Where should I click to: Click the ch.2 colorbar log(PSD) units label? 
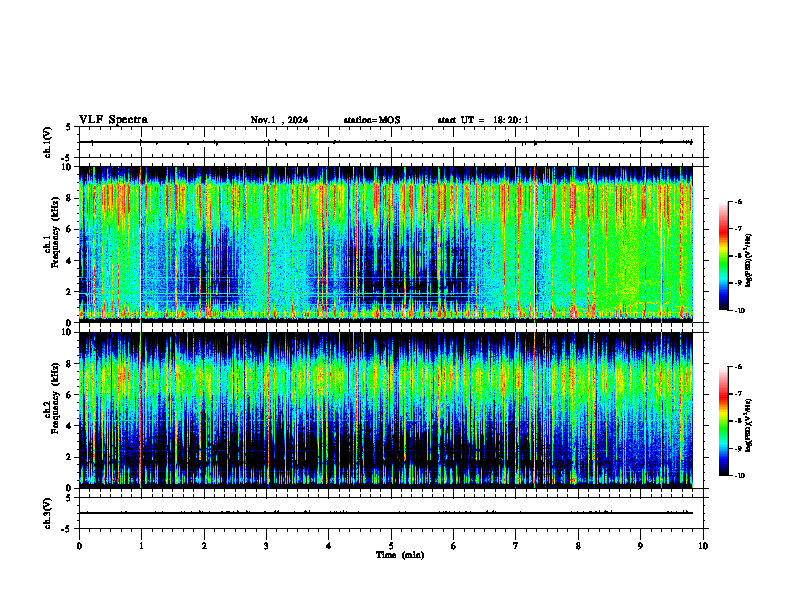click(748, 425)
